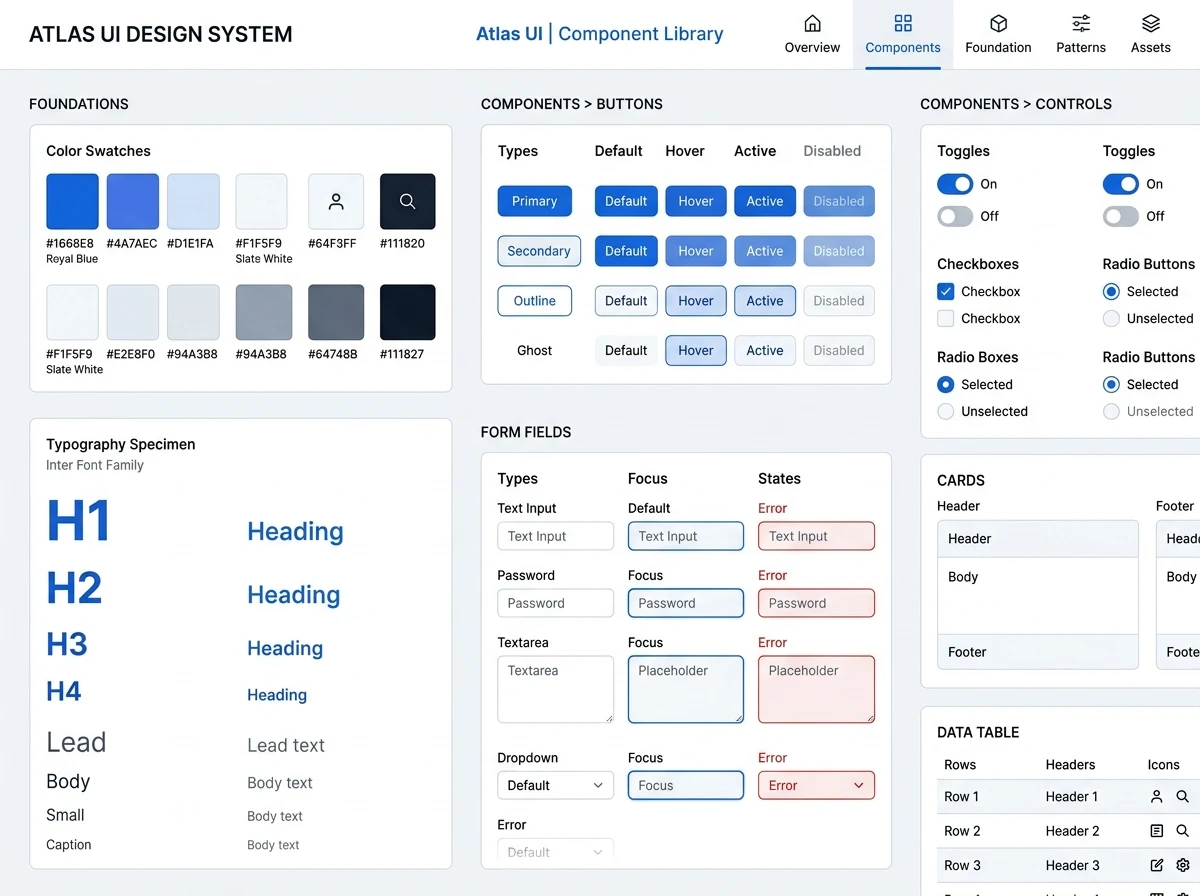Select the #64748B slate swatch

336,313
